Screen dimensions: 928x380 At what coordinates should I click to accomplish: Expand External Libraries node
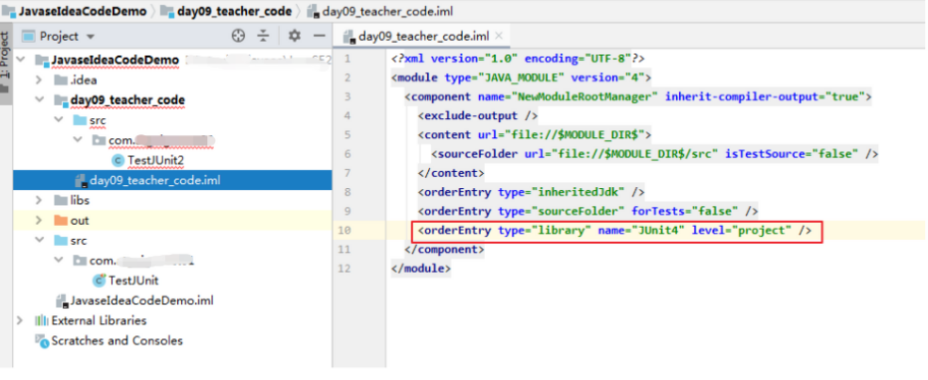(x=20, y=320)
